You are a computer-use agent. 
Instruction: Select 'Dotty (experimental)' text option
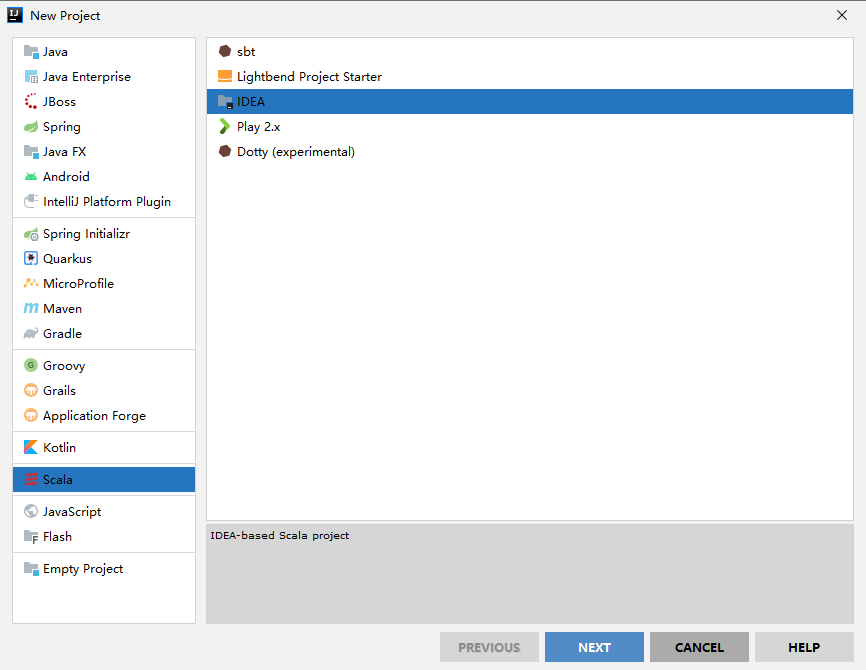(x=295, y=152)
